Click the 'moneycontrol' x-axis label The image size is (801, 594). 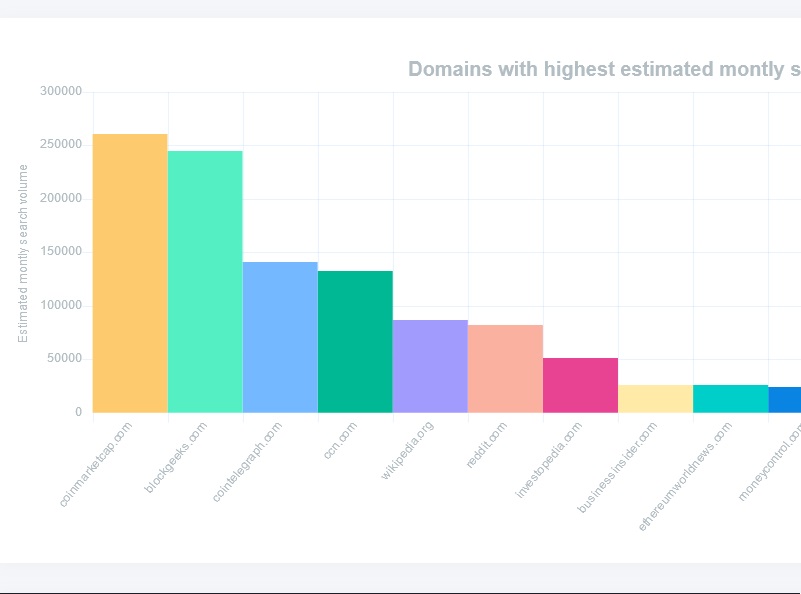(x=769, y=464)
